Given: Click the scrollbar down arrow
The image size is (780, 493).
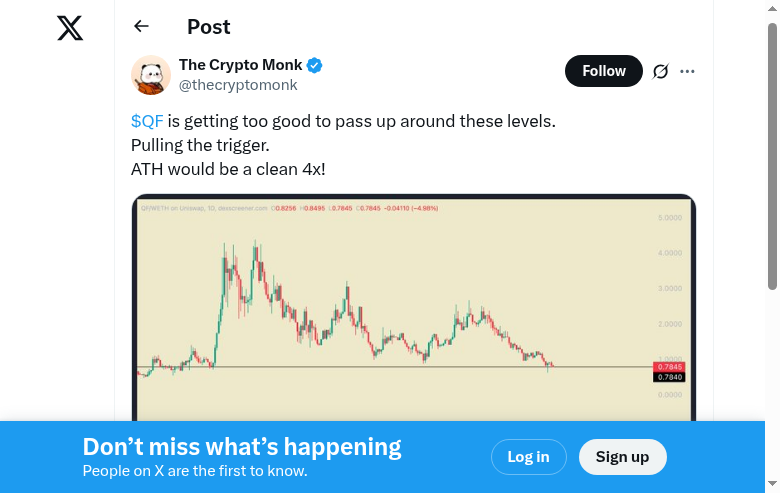Looking at the screenshot, I should click(772, 485).
